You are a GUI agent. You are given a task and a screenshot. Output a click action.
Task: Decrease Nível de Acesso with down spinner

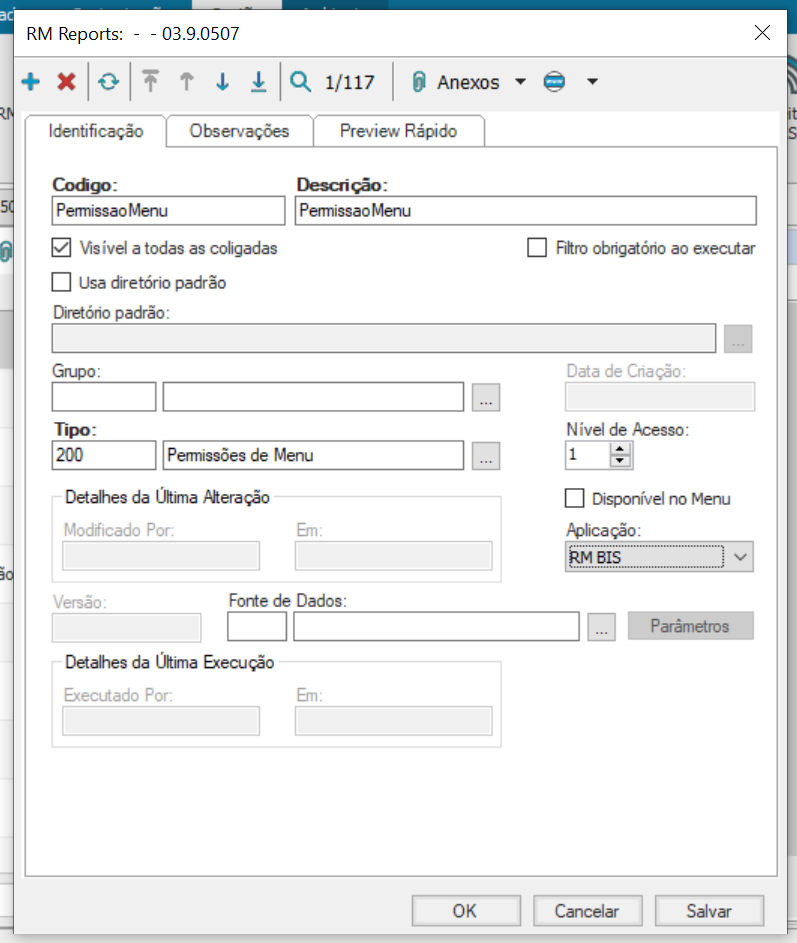click(620, 461)
